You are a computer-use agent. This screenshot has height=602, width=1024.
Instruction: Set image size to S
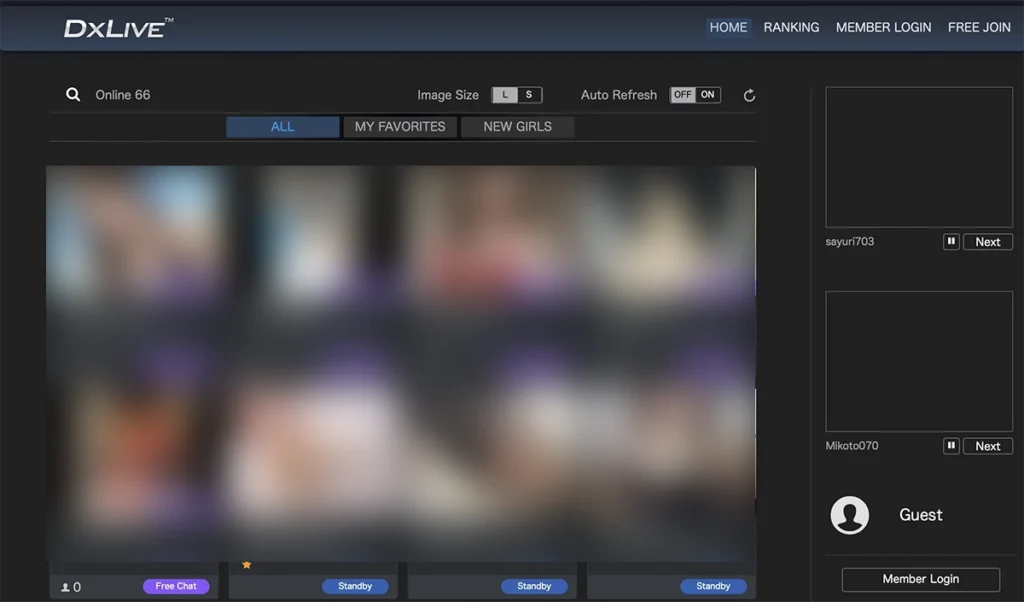529,95
